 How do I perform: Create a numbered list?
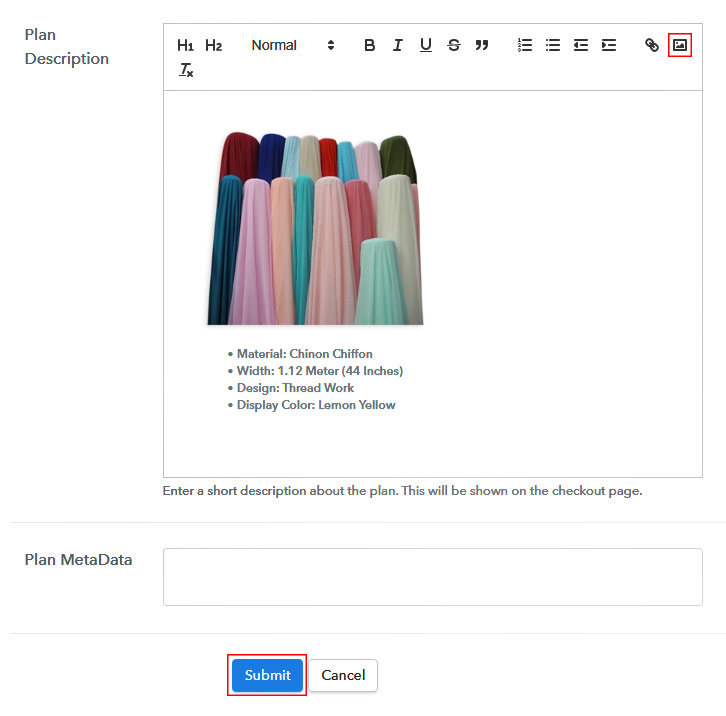click(x=525, y=45)
